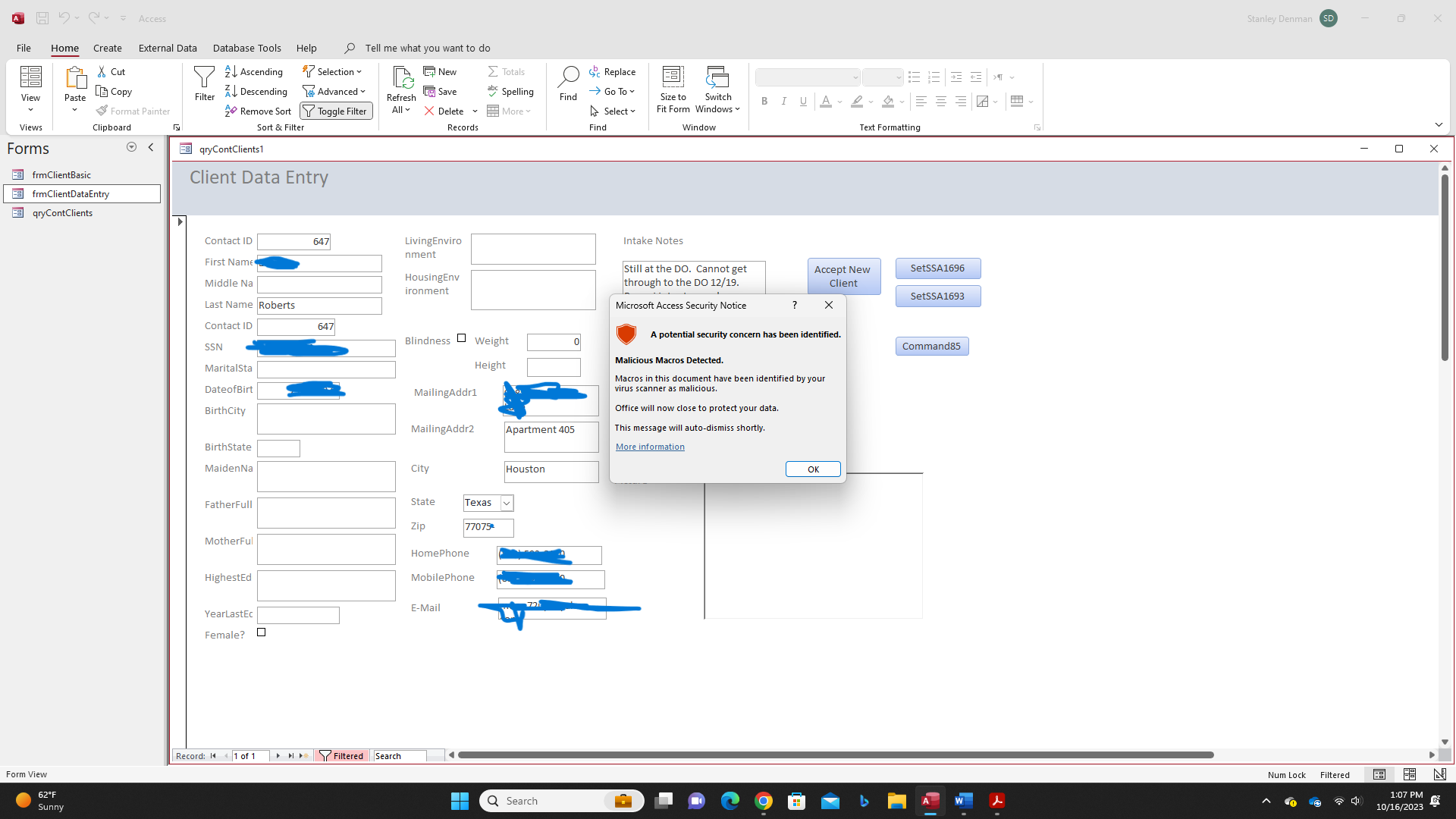Viewport: 1456px width, 819px height.
Task: Open the State combo box dropdown
Action: [x=507, y=503]
